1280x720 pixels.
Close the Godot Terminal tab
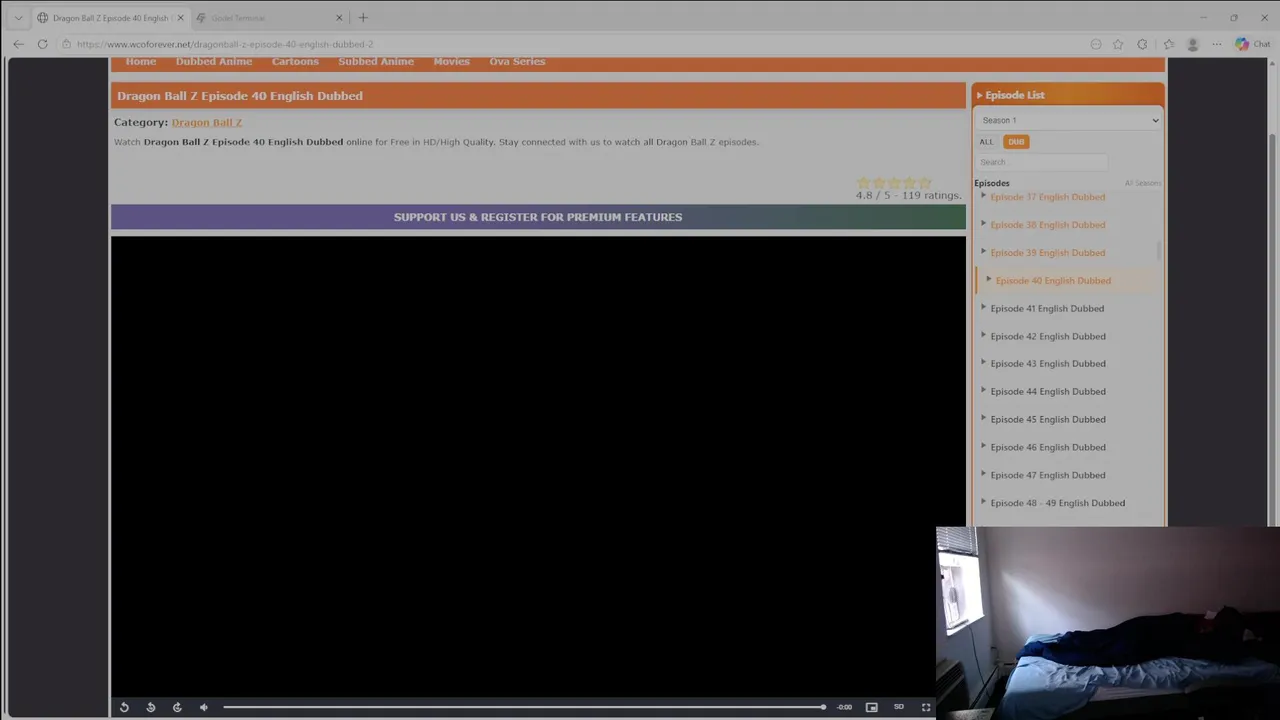coord(339,18)
